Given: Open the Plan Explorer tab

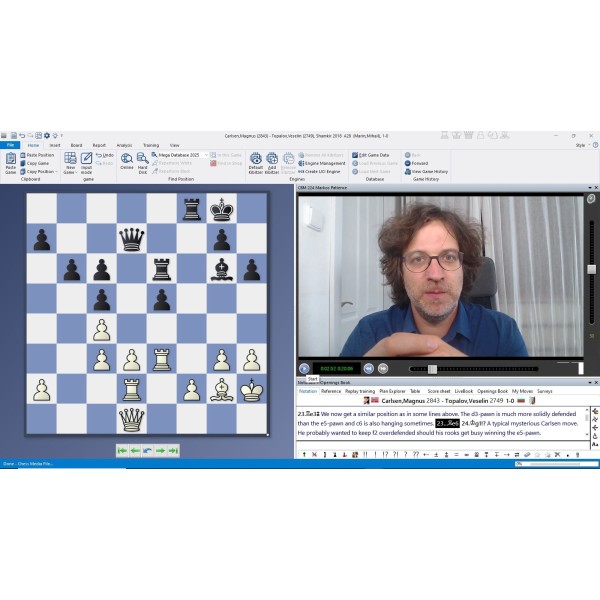Looking at the screenshot, I should point(392,391).
